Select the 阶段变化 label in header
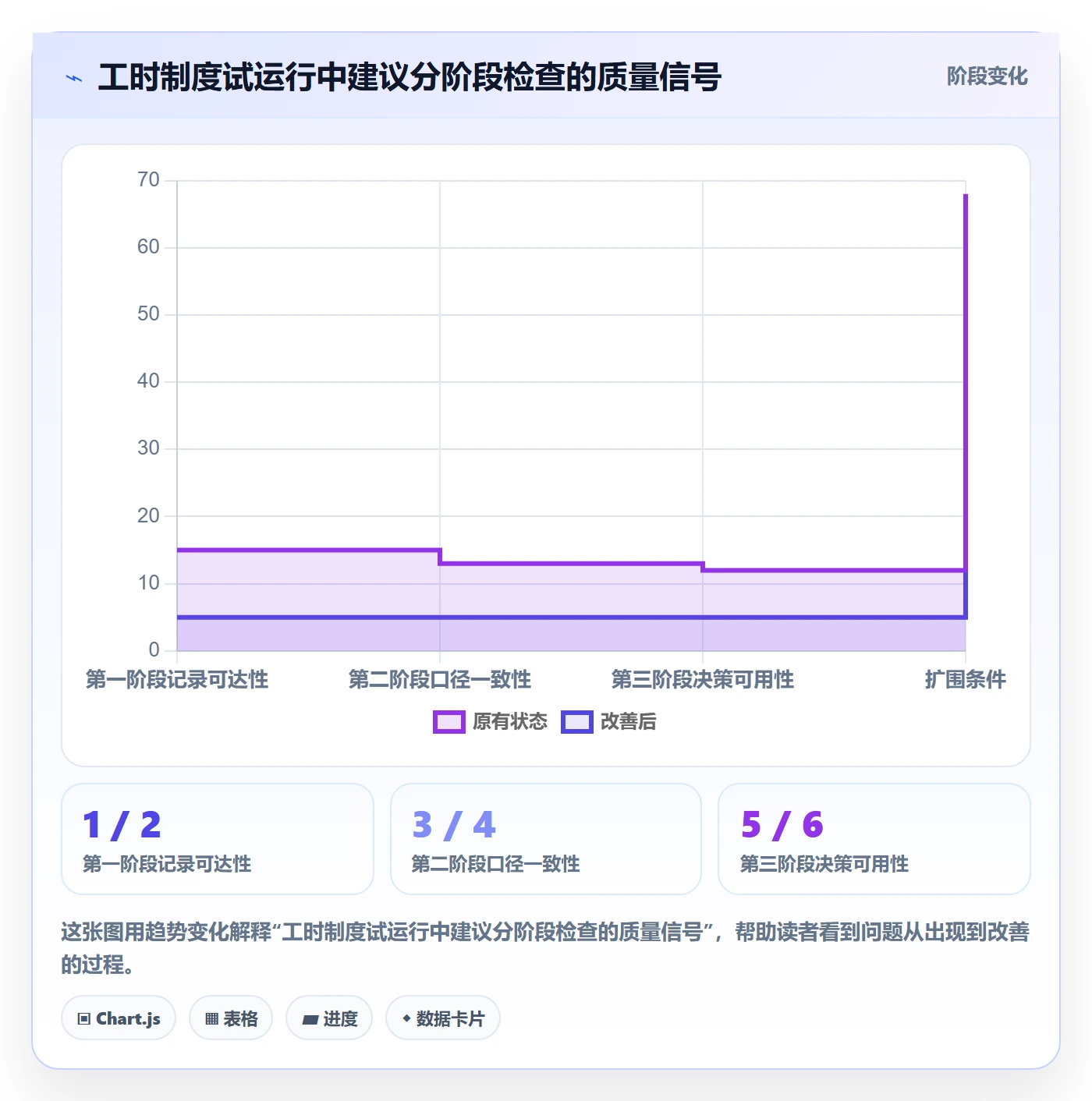The height and width of the screenshot is (1101, 1092). [987, 76]
